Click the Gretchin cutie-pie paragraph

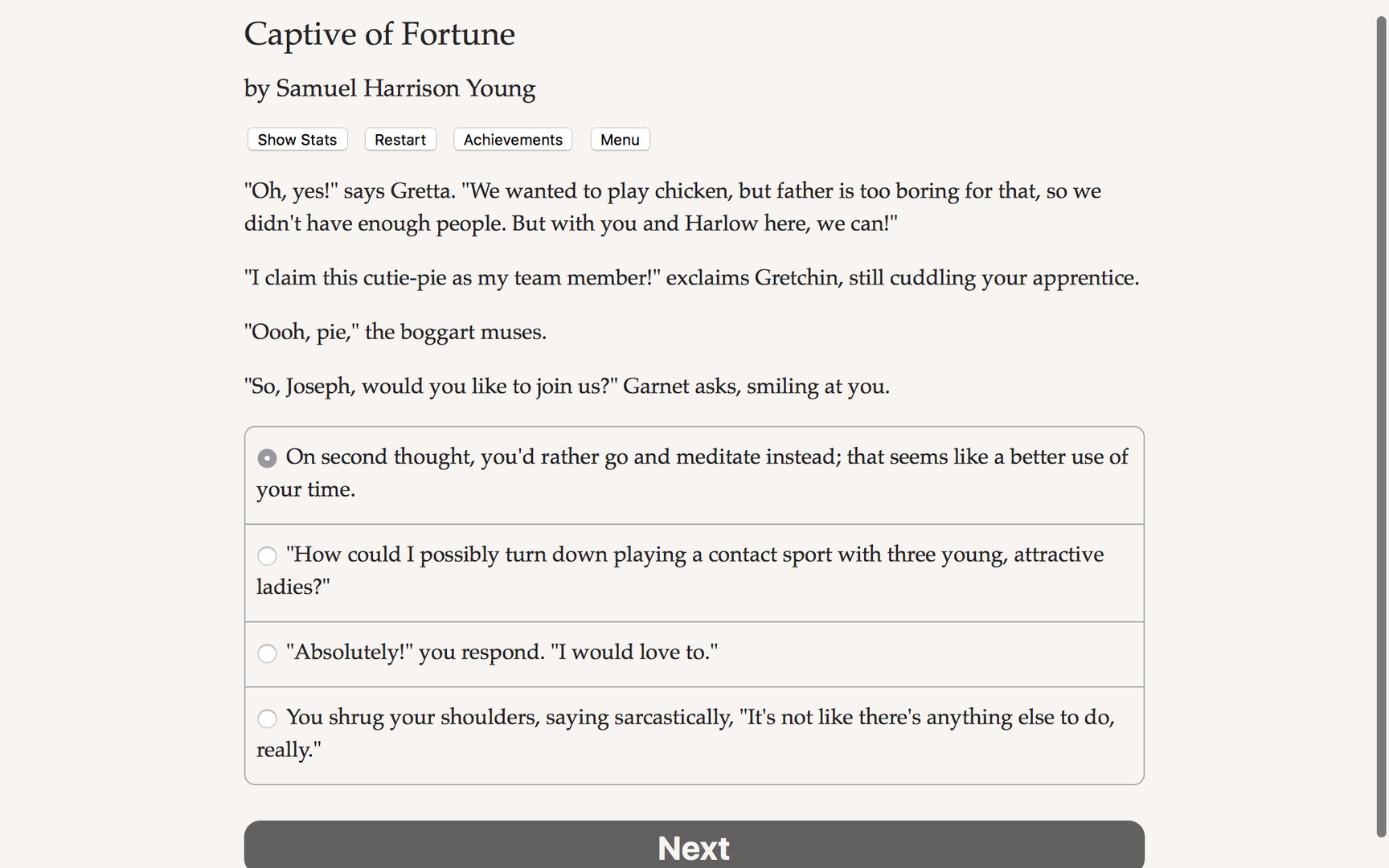point(691,277)
